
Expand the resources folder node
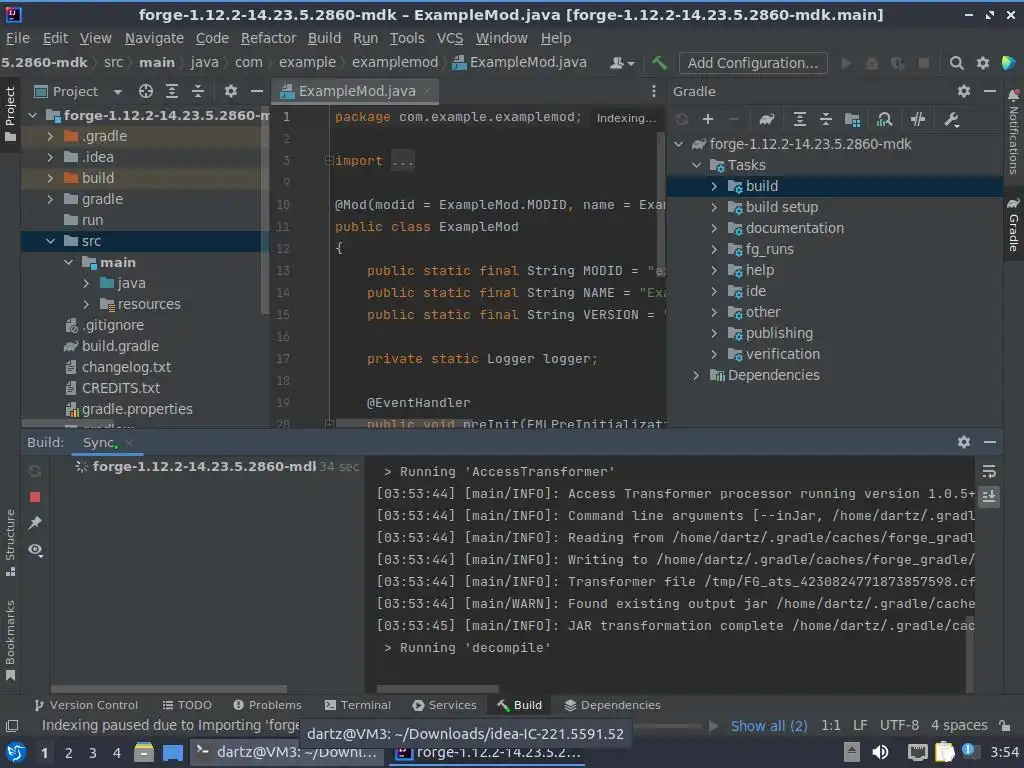[86, 304]
